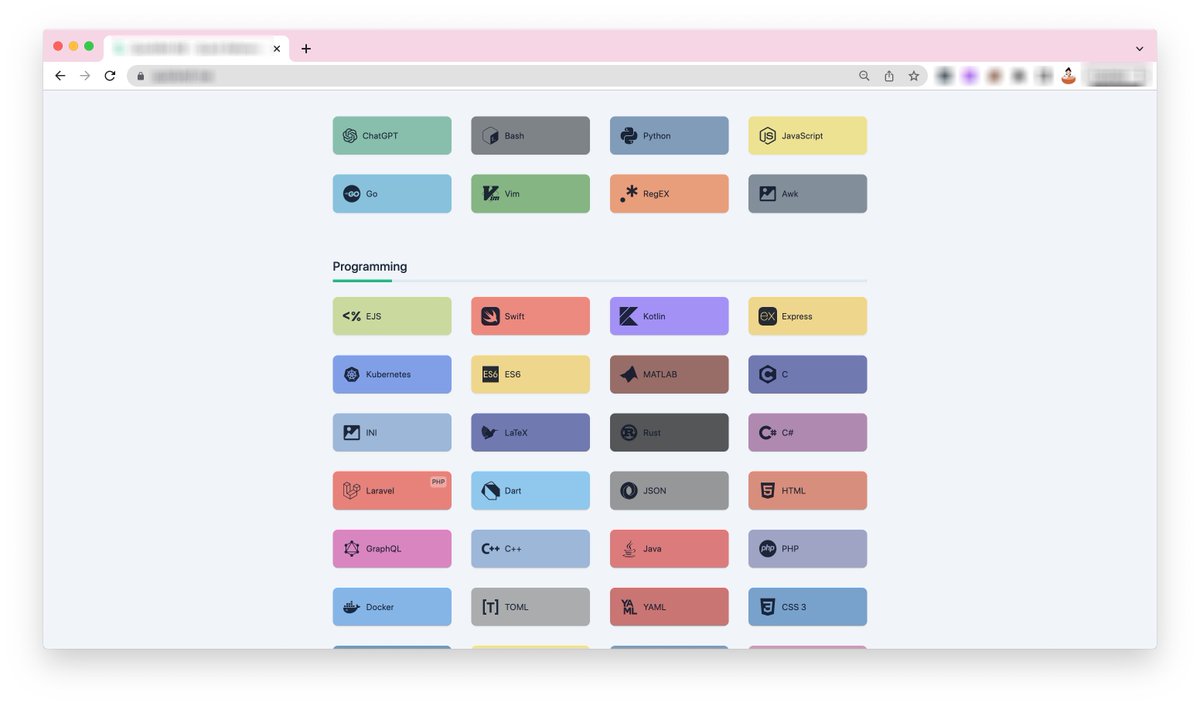Go back with the browser back arrow
1200x706 pixels.
coord(60,76)
